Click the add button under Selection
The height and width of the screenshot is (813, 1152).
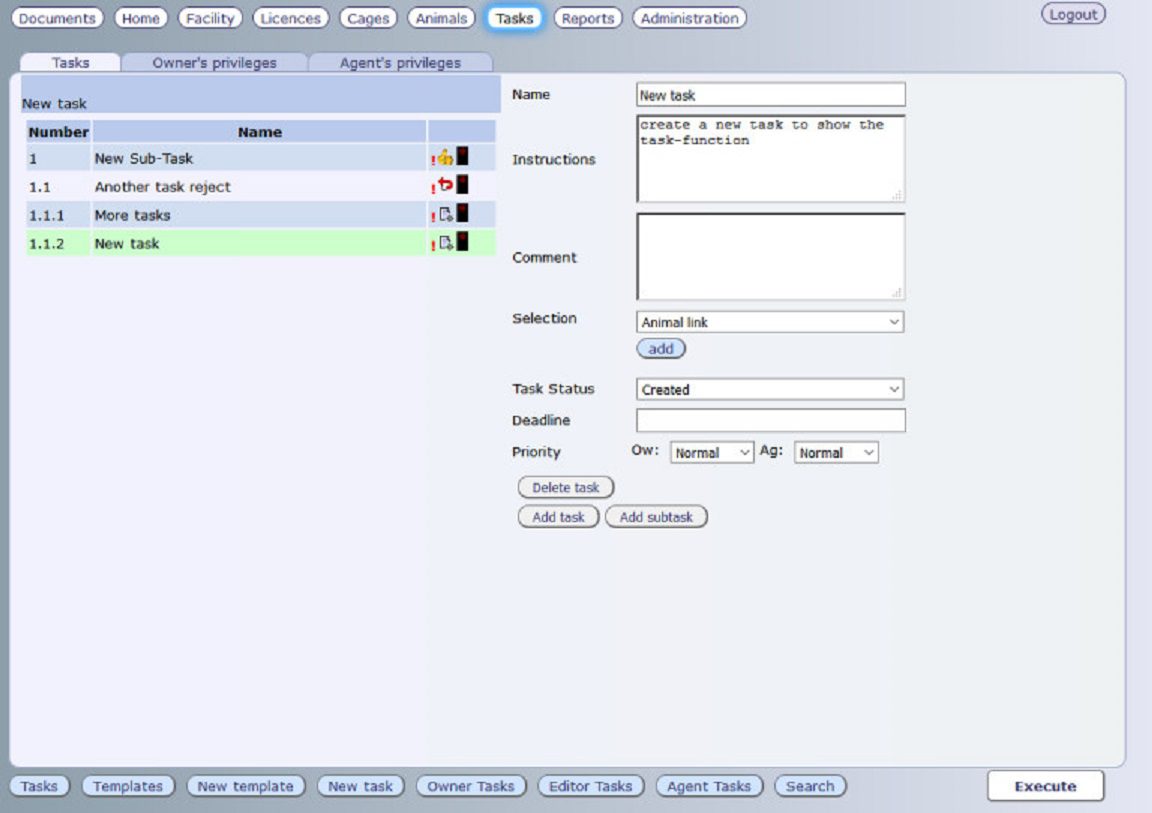660,349
